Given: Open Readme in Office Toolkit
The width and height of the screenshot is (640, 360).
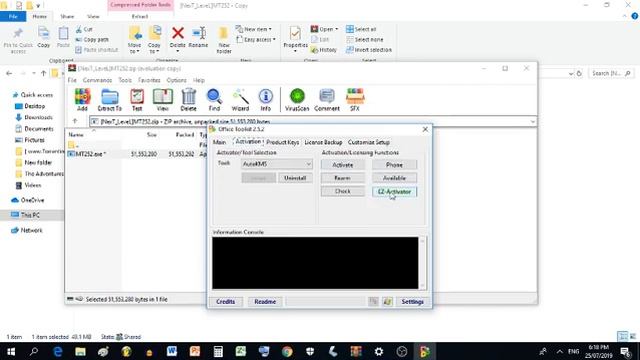Looking at the screenshot, I should pos(265,302).
